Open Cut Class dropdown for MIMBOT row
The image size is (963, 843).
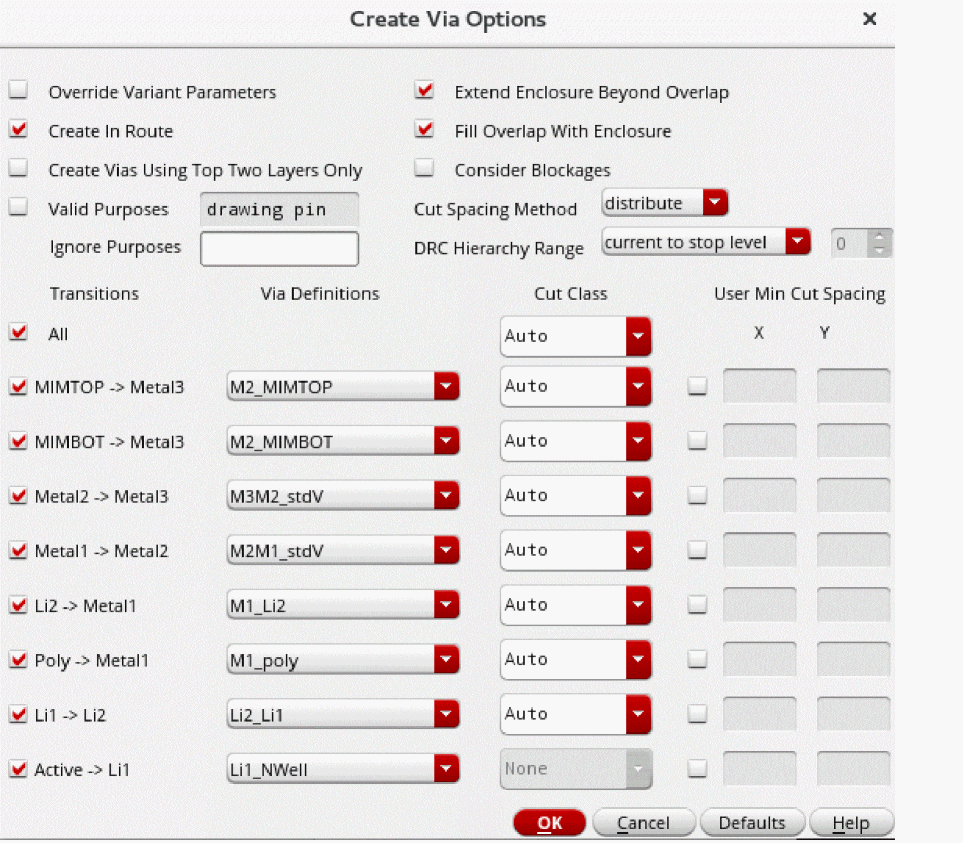pyautogui.click(x=575, y=441)
